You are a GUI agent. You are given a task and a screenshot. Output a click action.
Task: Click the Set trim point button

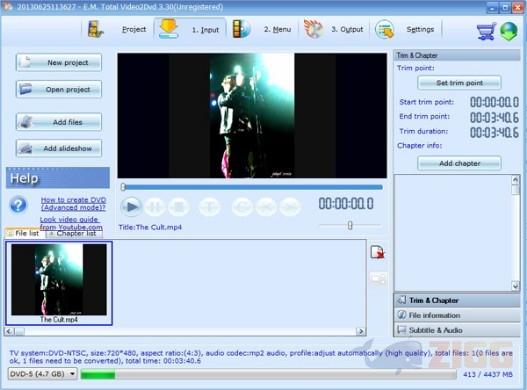459,83
